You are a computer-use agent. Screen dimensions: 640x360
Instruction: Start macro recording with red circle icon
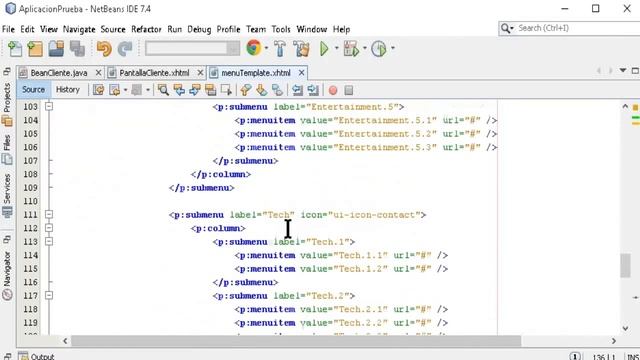tap(333, 90)
